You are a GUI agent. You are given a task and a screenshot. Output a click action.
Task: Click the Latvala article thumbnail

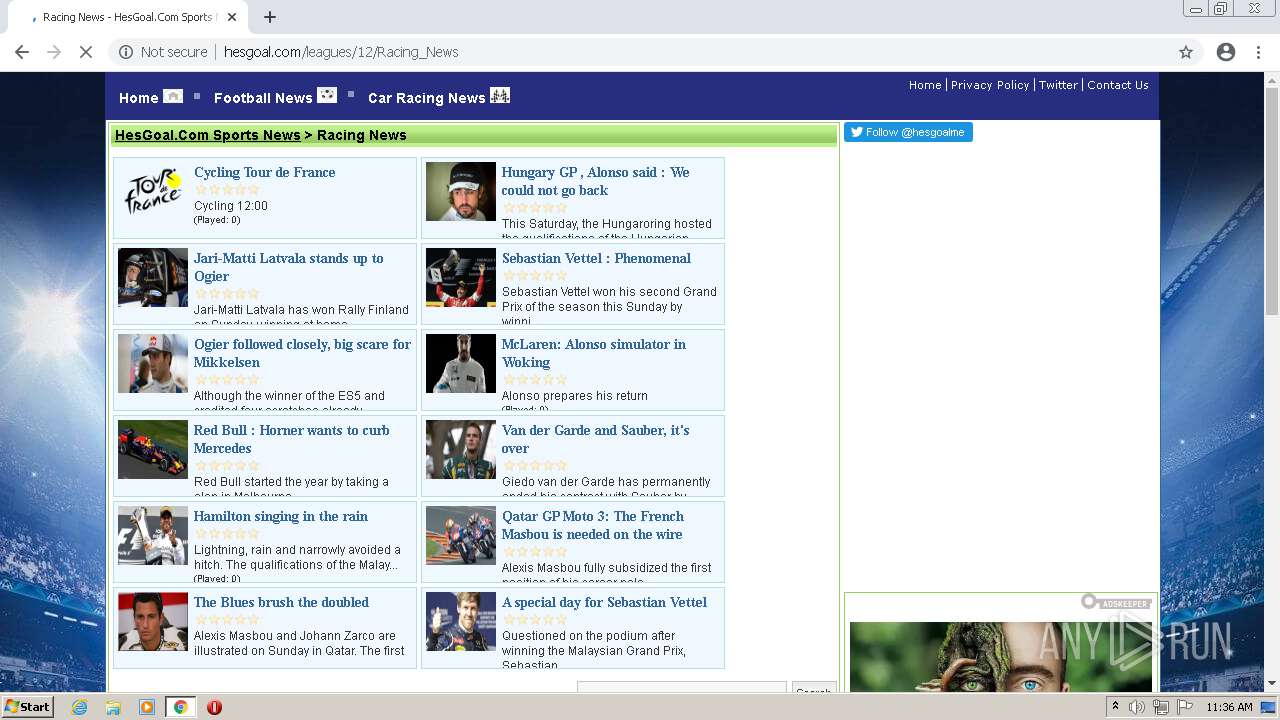point(153,278)
